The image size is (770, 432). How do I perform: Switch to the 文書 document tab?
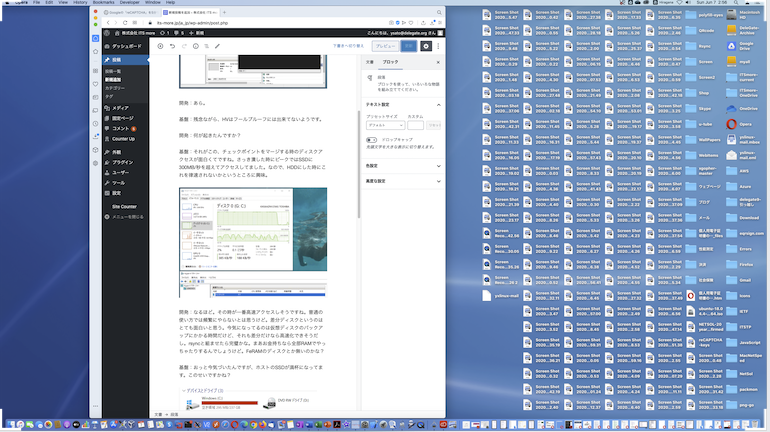369,62
